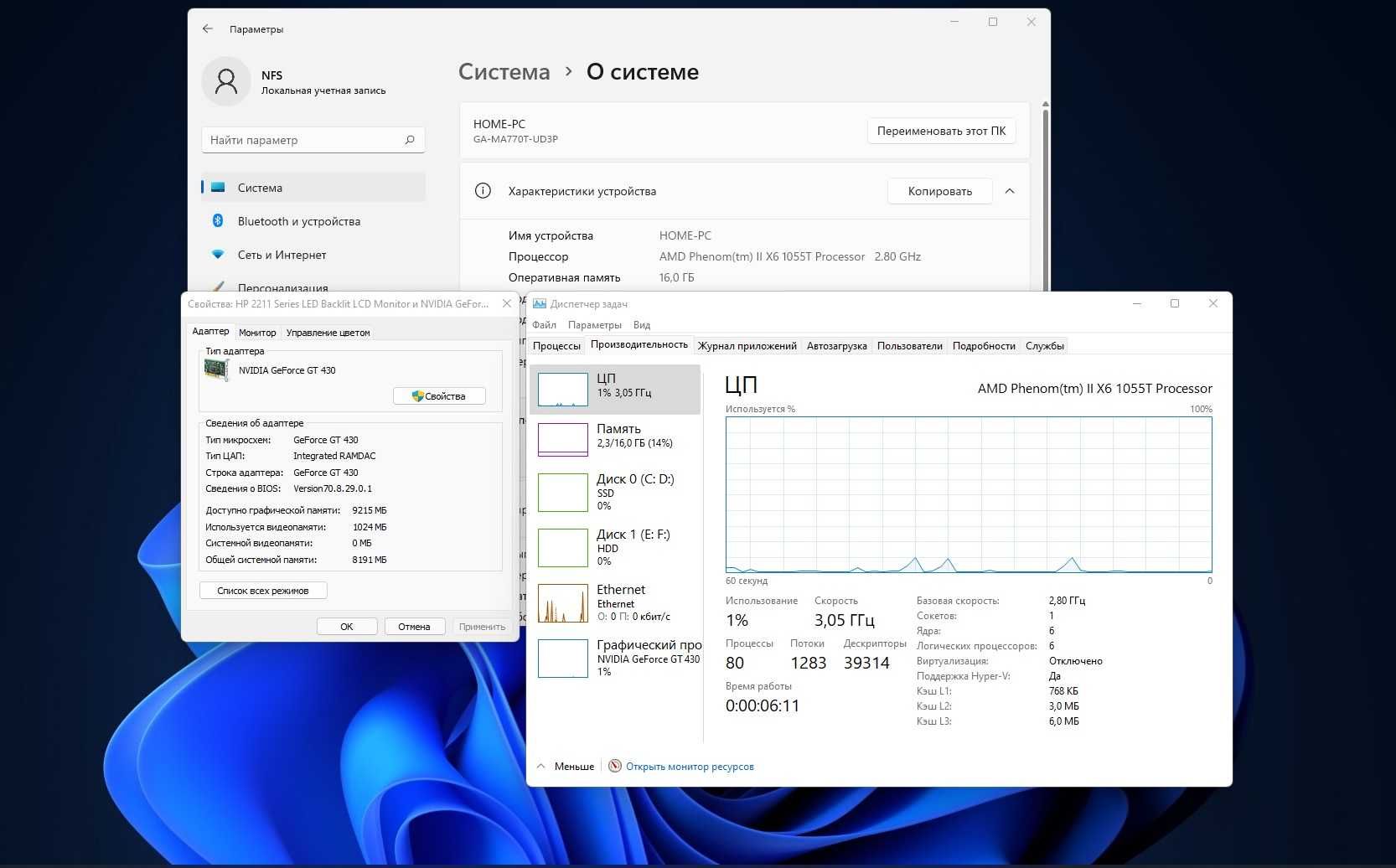1396x868 pixels.
Task: Open the Параметры menu in Task Manager
Action: coord(594,325)
